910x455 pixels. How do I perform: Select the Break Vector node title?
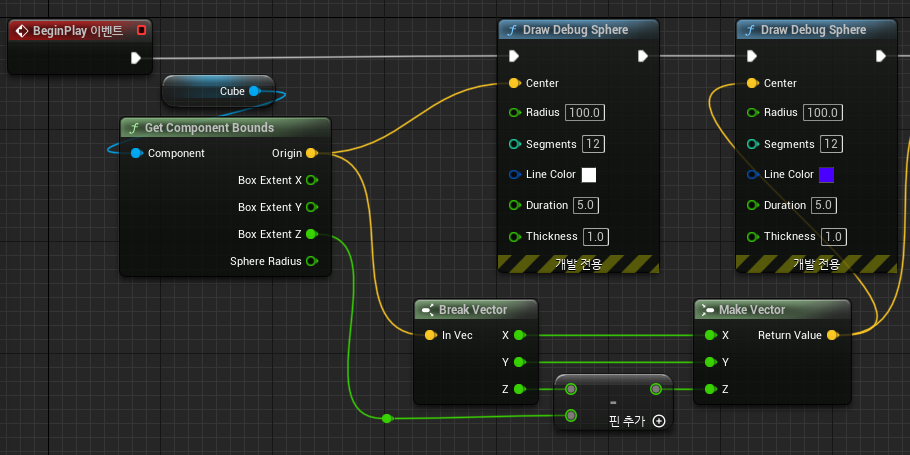tap(473, 310)
